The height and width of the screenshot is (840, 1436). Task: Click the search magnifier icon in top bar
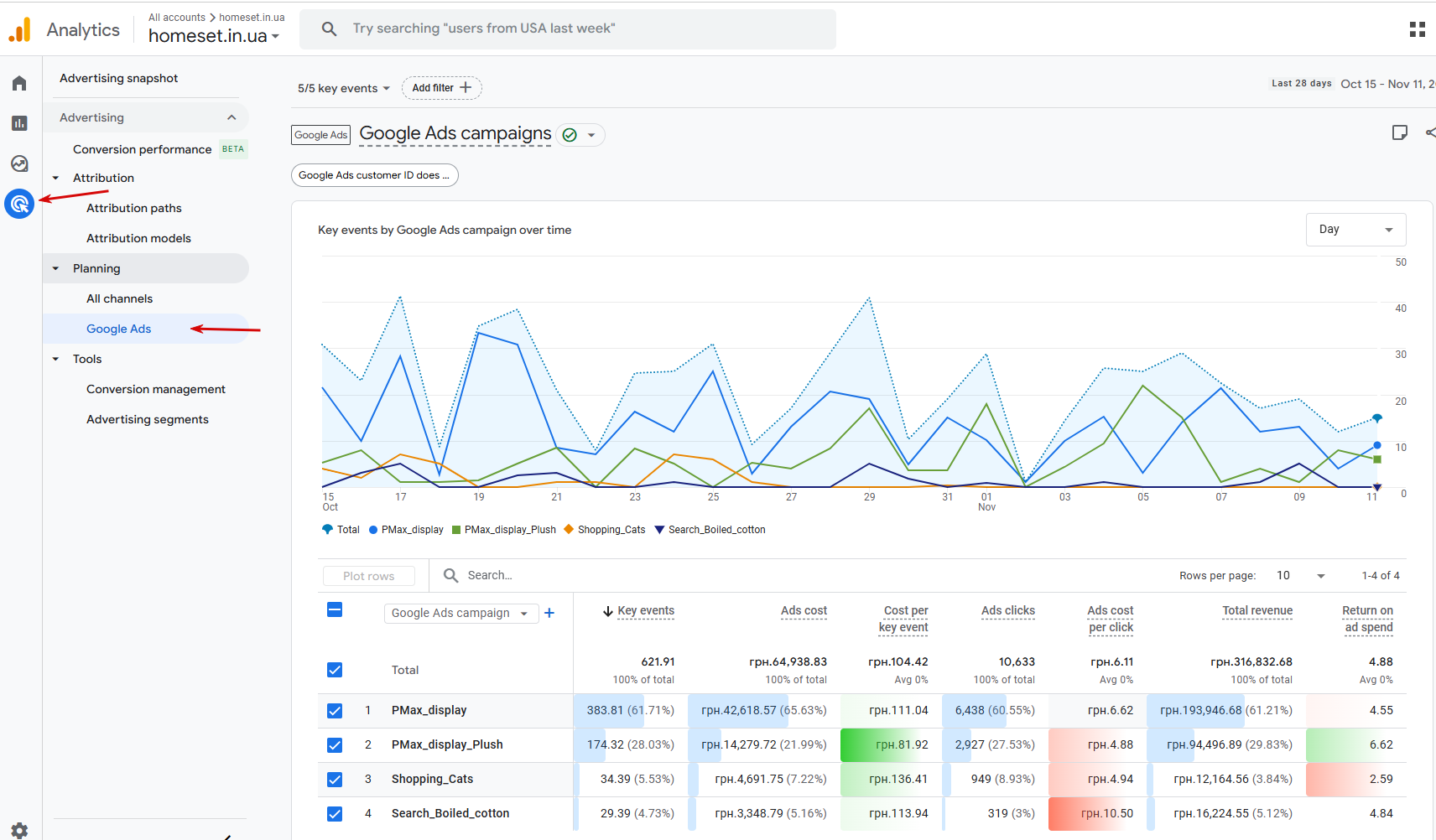(x=330, y=29)
